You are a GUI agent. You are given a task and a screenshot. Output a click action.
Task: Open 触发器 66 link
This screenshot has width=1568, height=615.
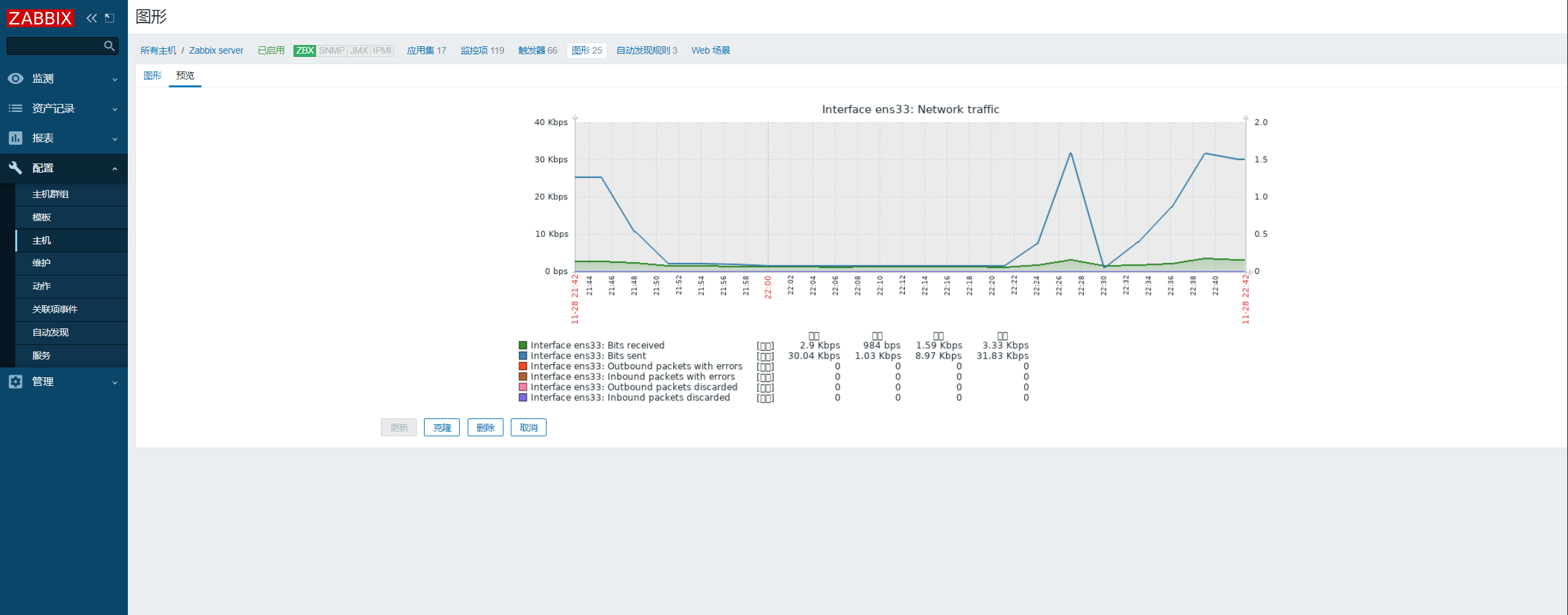coord(537,50)
